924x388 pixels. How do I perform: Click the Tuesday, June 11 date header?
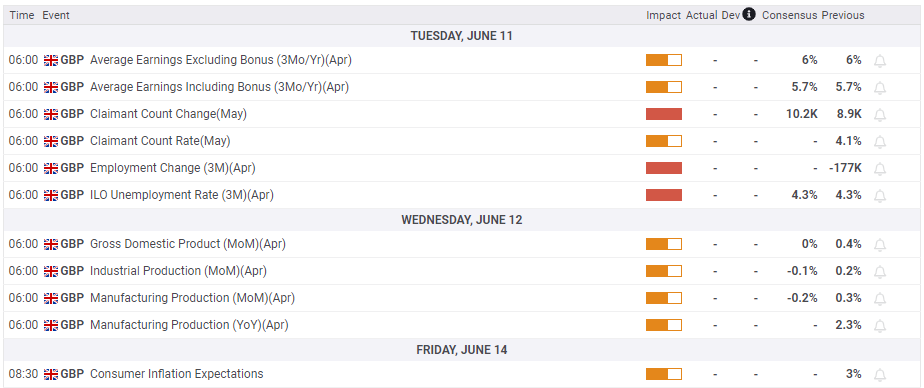[x=462, y=36]
